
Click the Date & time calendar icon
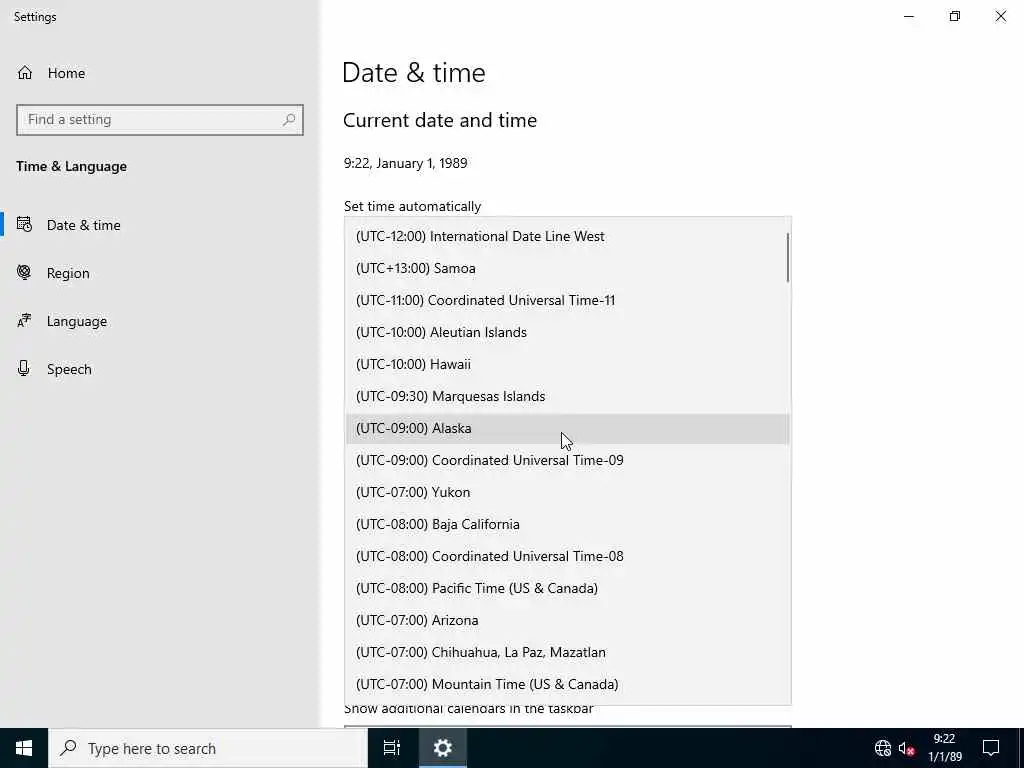click(x=24, y=225)
